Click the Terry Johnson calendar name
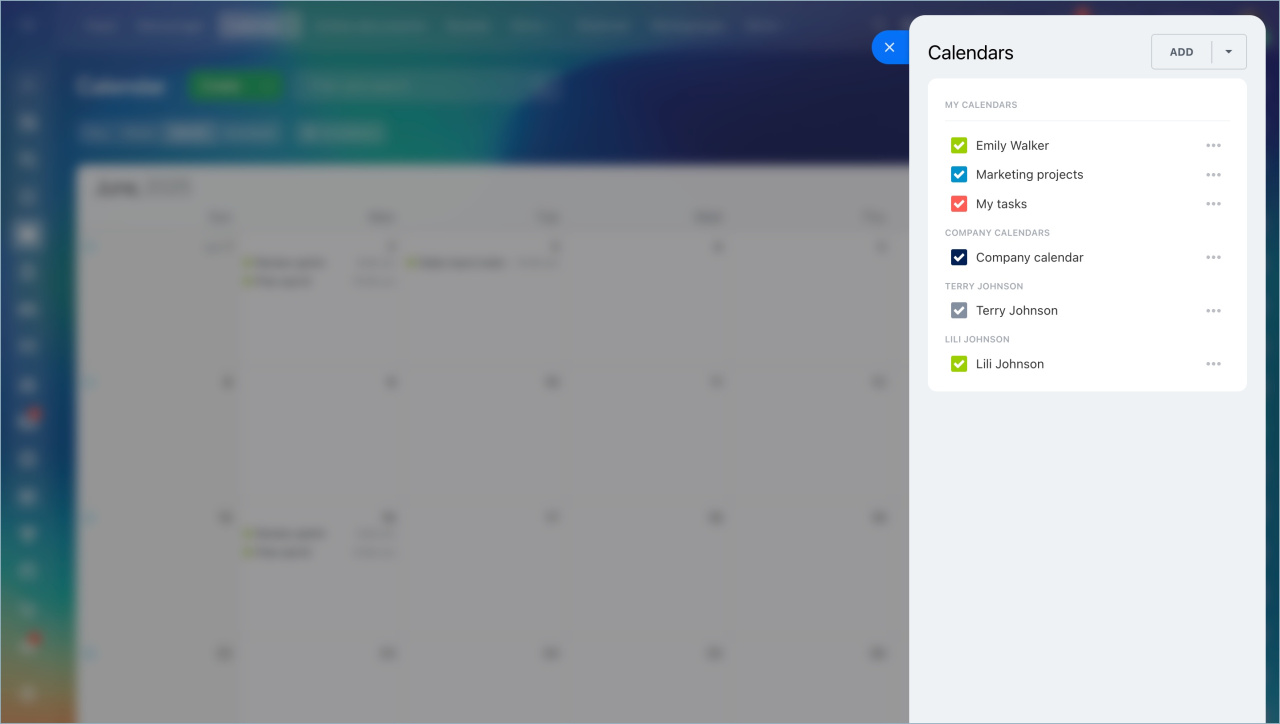Image resolution: width=1280 pixels, height=724 pixels. coord(1016,311)
